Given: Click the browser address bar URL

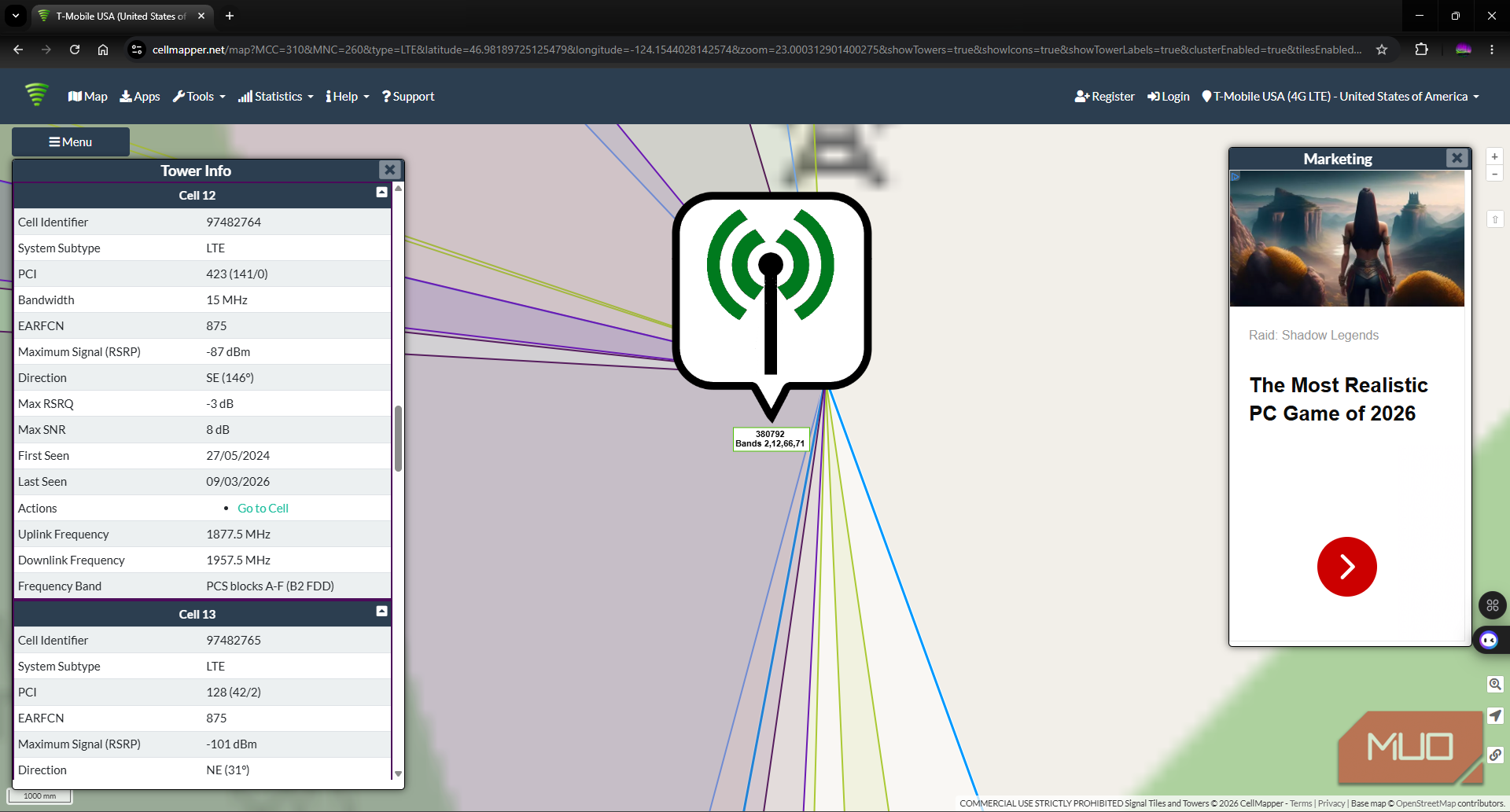Looking at the screenshot, I should click(x=757, y=50).
